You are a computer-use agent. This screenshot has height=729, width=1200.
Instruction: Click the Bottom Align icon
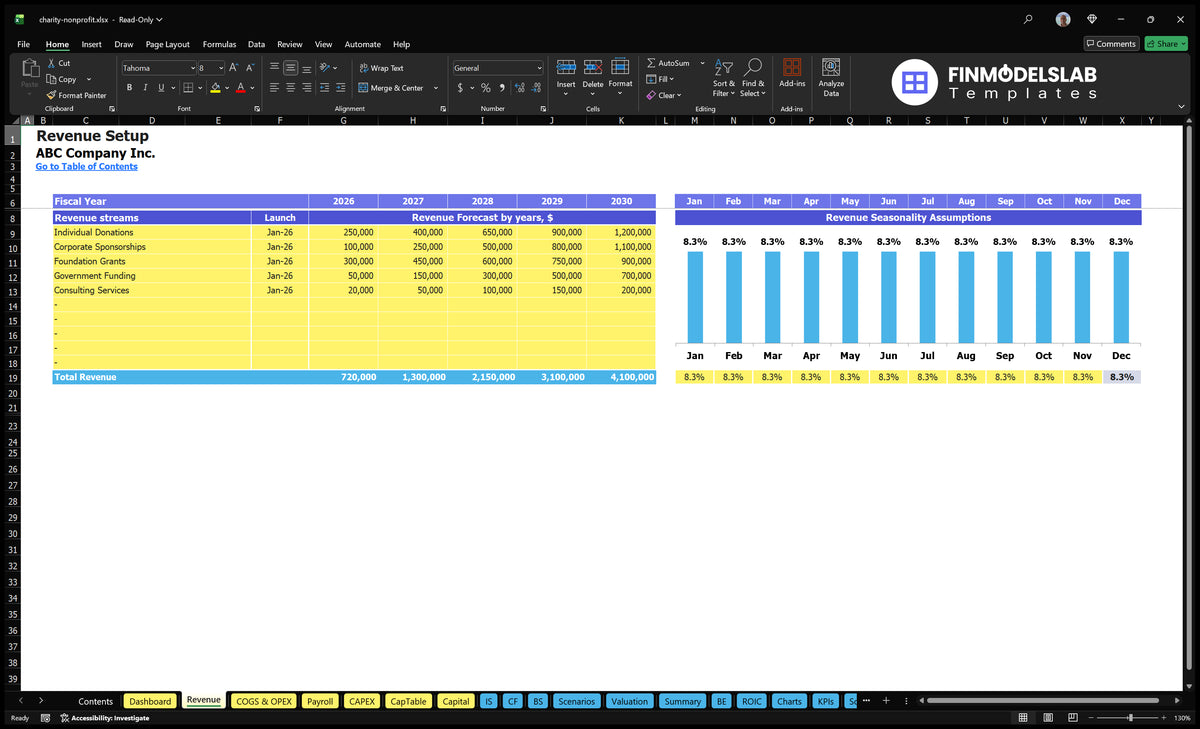[x=307, y=68]
